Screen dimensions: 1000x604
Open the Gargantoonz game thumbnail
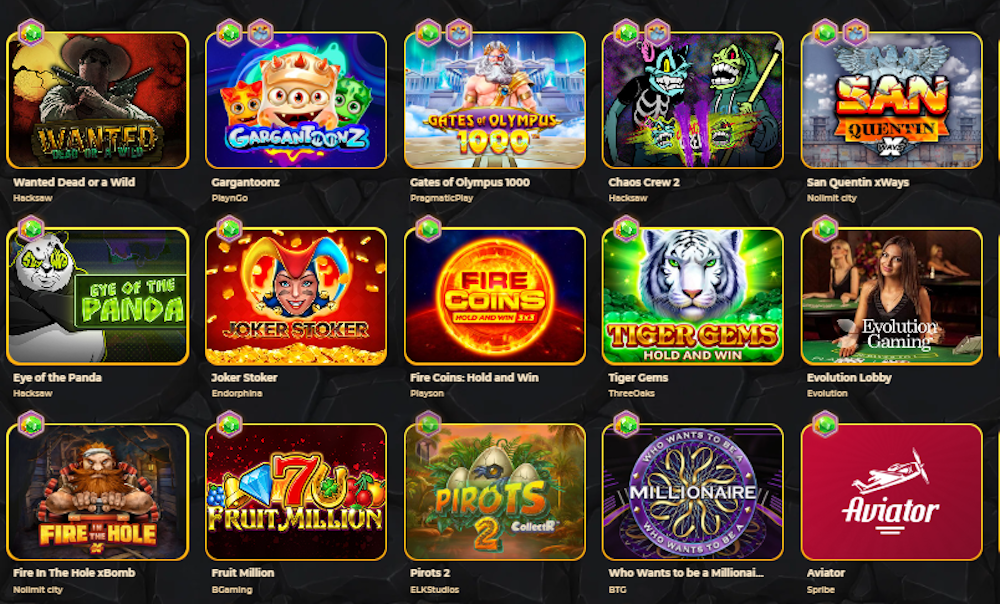pyautogui.click(x=296, y=100)
